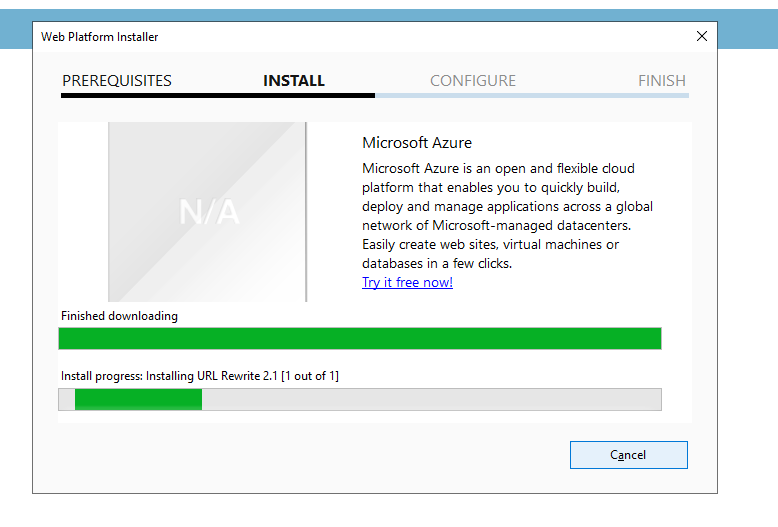778x527 pixels.
Task: Click the N/A product thumbnail image
Action: [207, 212]
